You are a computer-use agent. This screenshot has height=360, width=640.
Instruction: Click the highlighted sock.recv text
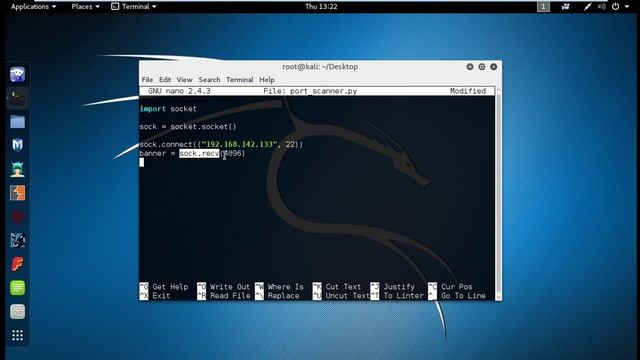click(199, 153)
